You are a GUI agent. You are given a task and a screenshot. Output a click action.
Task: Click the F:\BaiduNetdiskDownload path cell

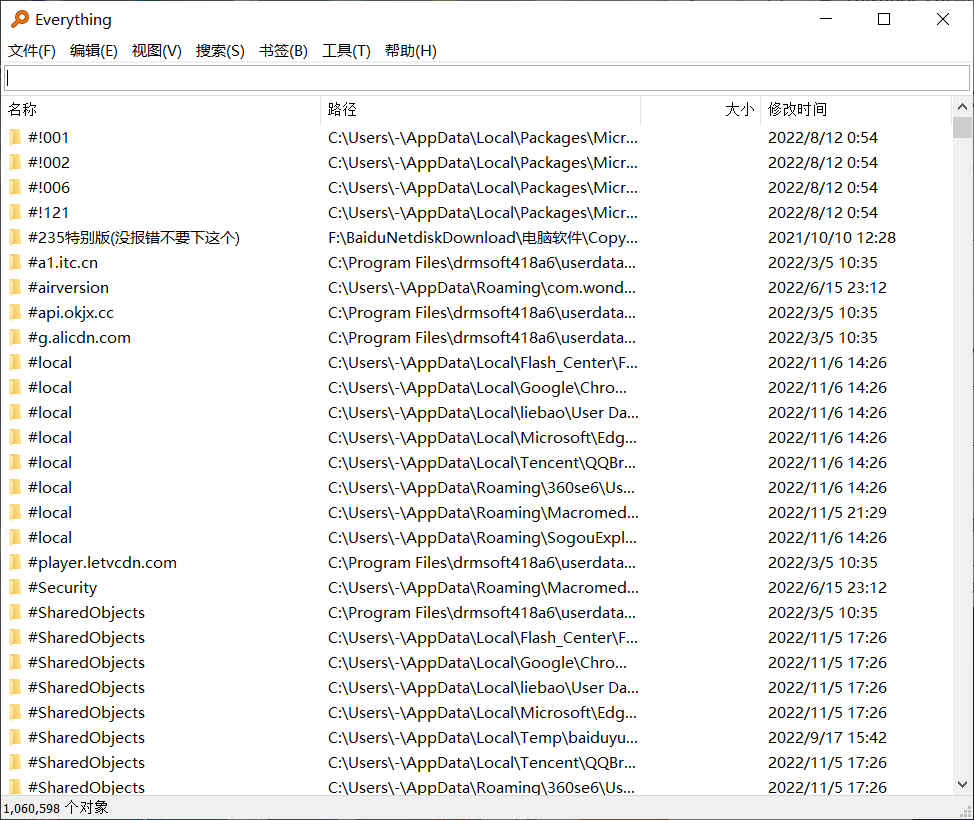[x=483, y=237]
